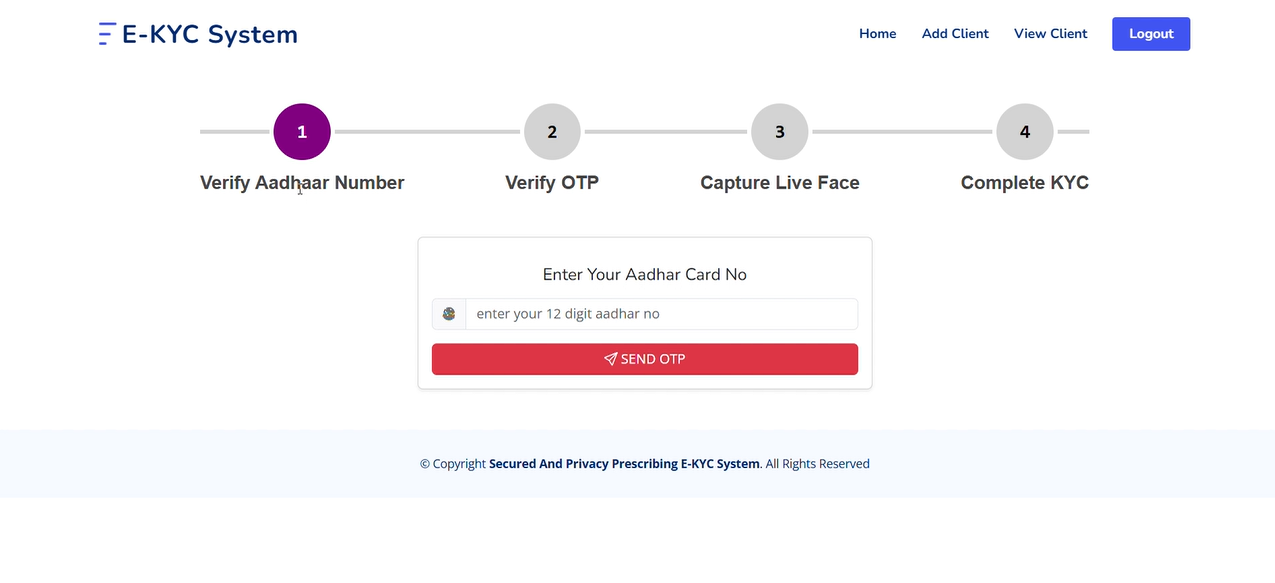1275x583 pixels.
Task: Select the step 2 circle
Action: click(552, 132)
